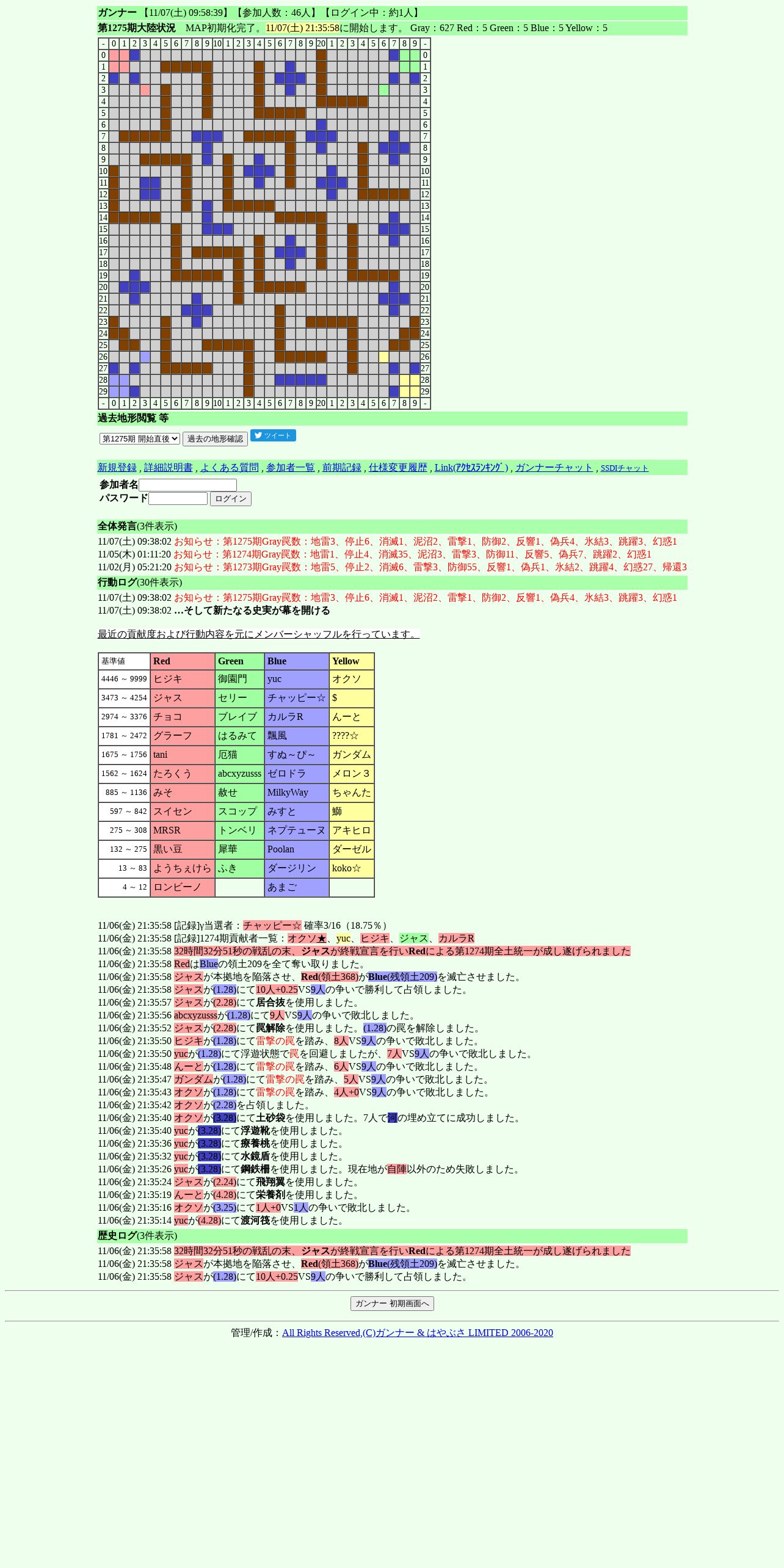Click the koko☆ cell in Yellow column

click(x=352, y=868)
